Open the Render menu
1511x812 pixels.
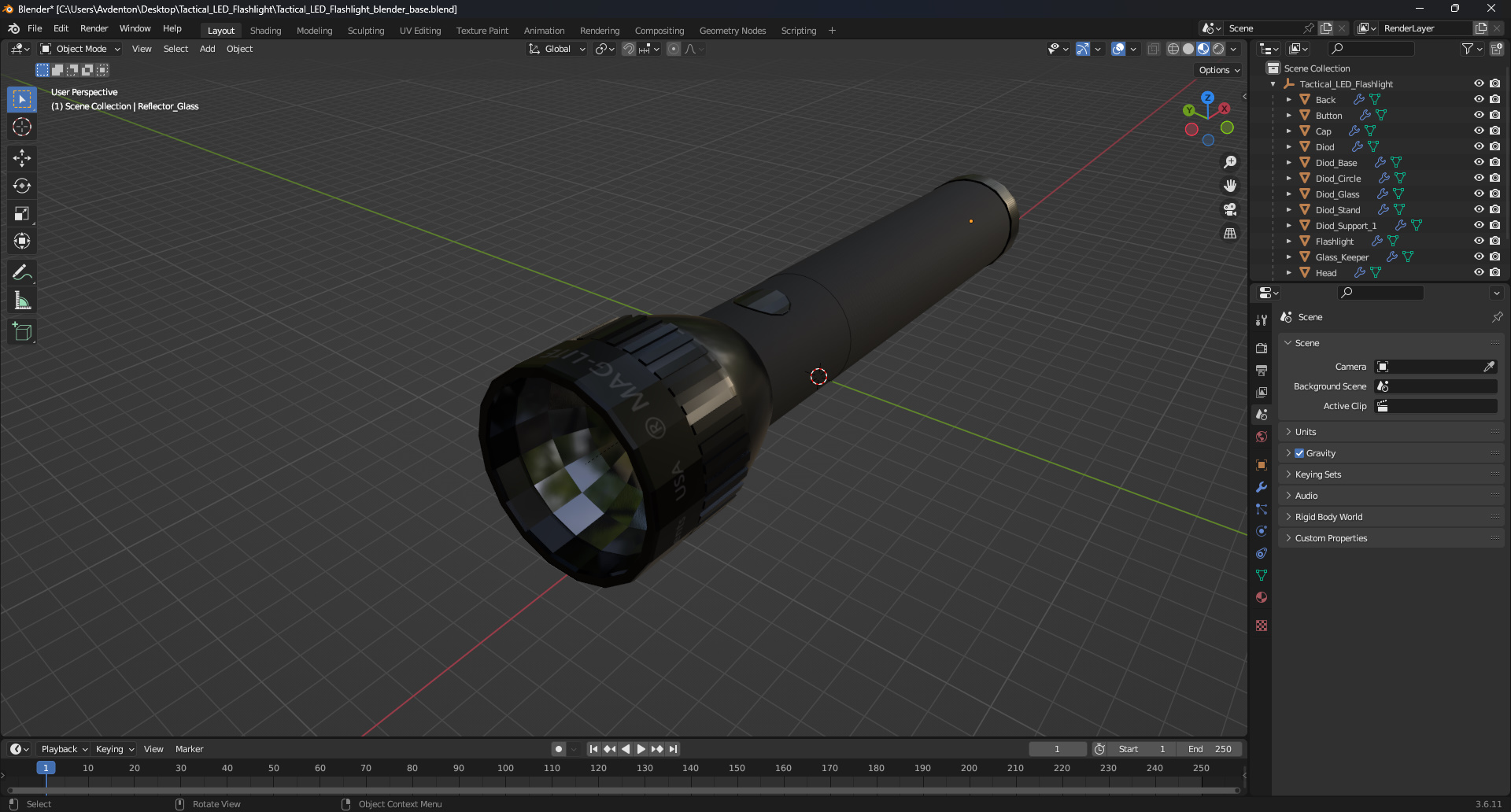point(94,28)
